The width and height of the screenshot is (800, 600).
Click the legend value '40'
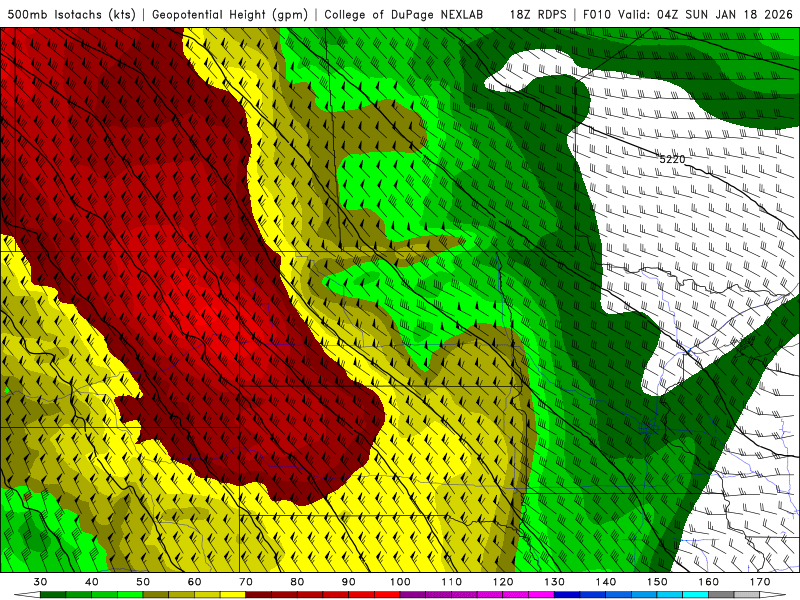[x=91, y=582]
